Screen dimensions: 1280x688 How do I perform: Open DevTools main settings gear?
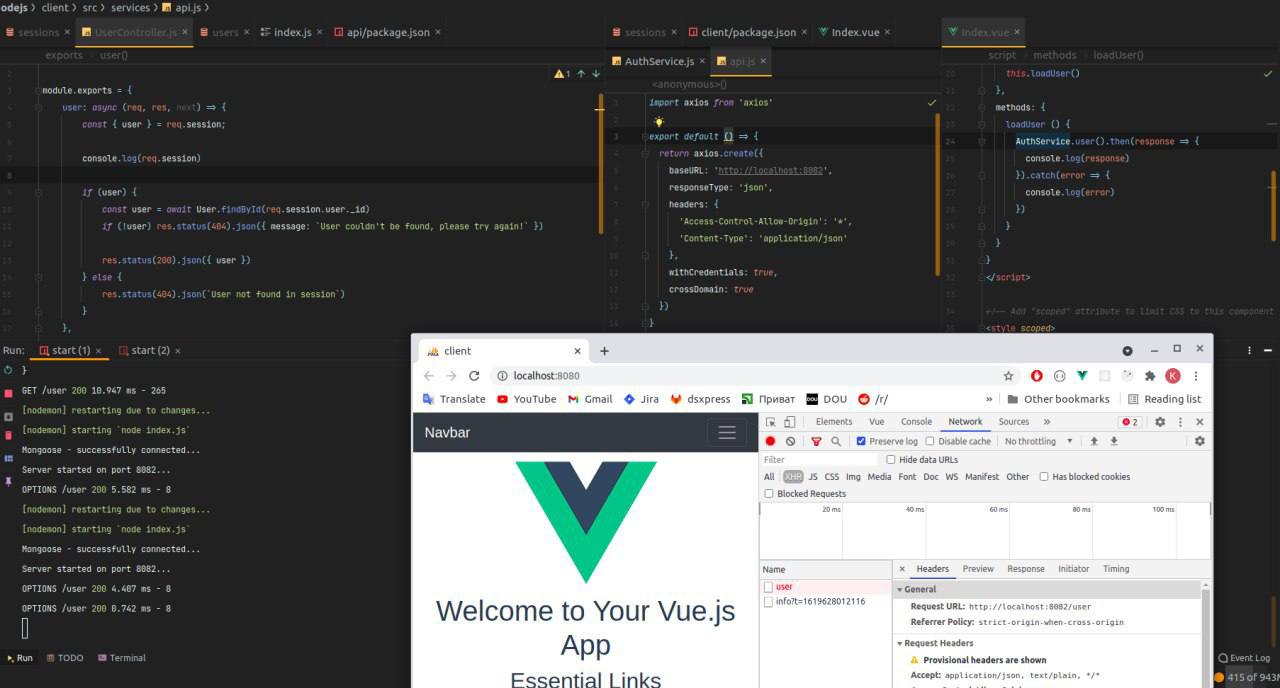pos(1160,422)
